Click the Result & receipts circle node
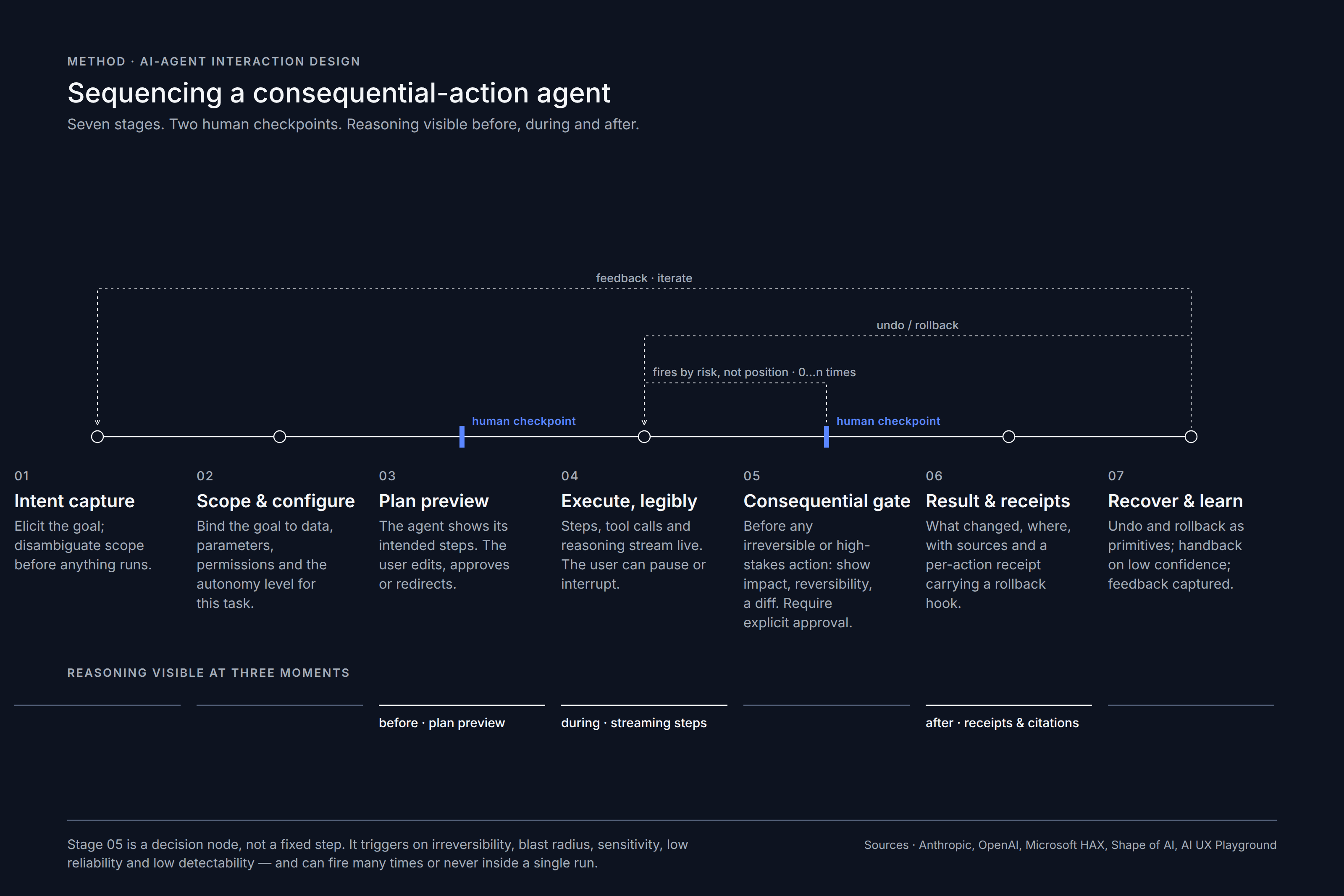Image resolution: width=1344 pixels, height=896 pixels. pos(1008,437)
